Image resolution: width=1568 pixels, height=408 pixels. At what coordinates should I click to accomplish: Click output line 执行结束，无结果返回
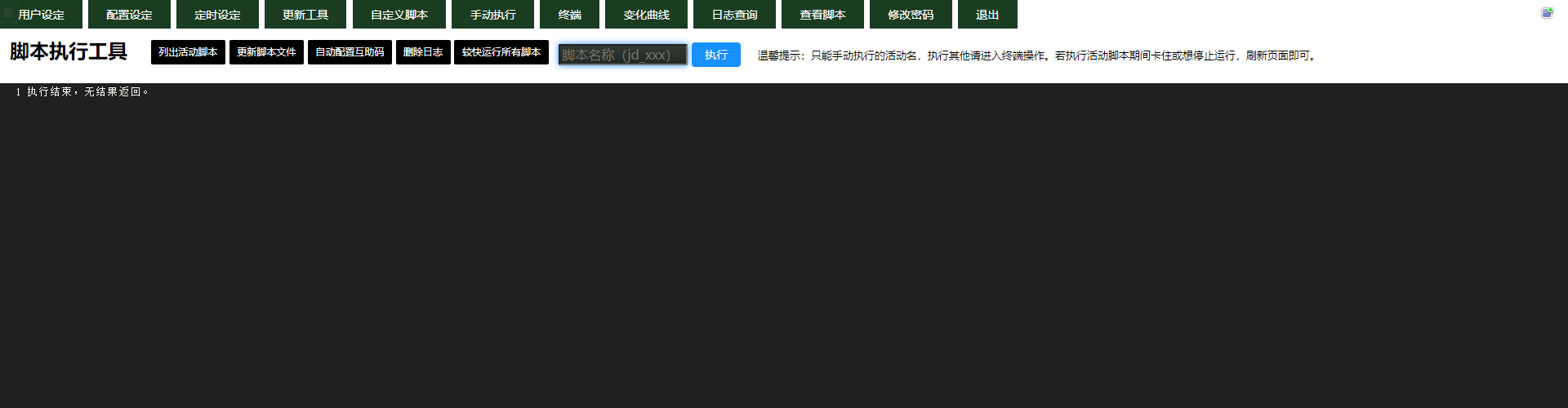click(x=88, y=92)
